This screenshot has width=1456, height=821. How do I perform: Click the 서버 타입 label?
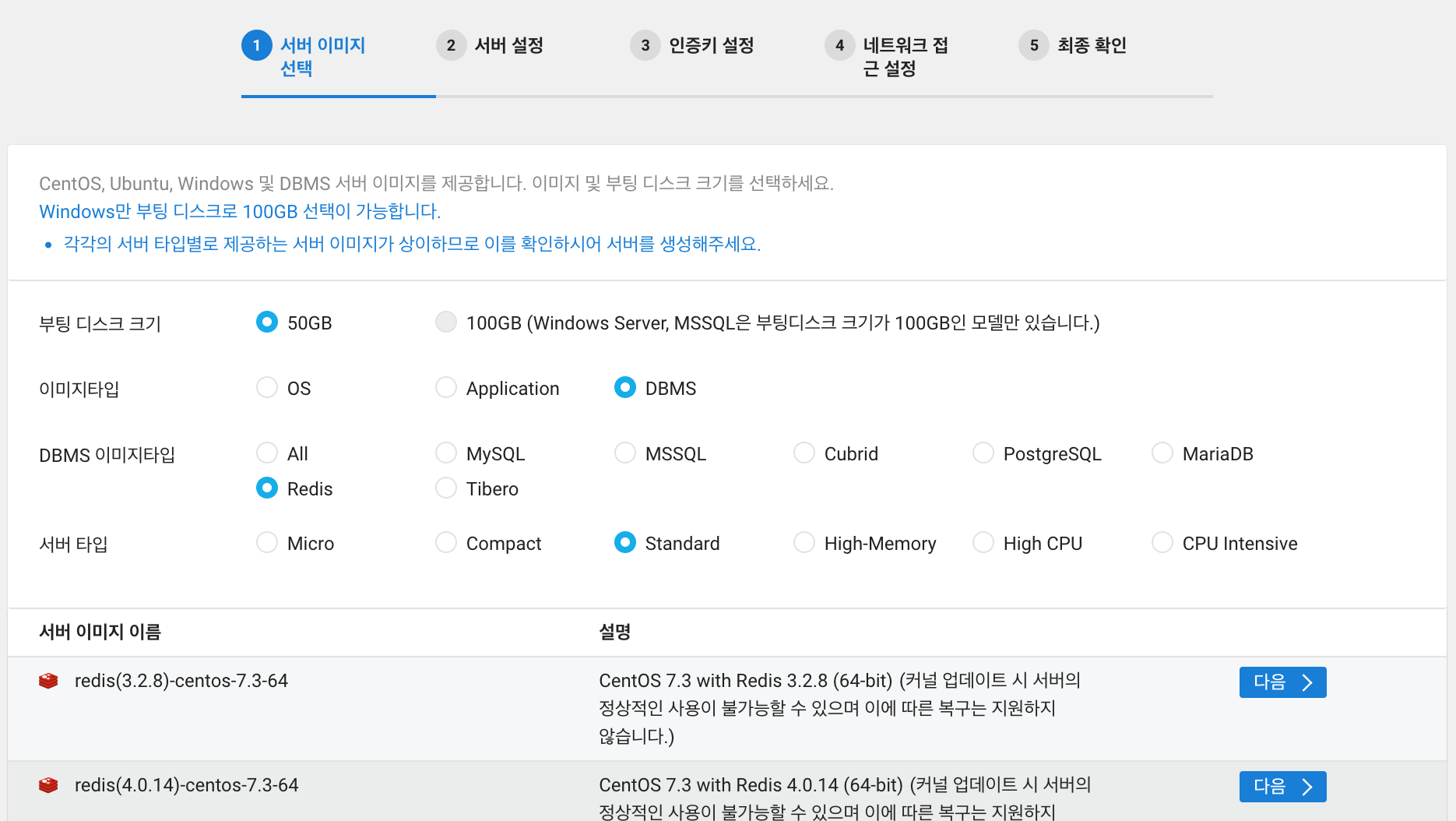coord(74,544)
